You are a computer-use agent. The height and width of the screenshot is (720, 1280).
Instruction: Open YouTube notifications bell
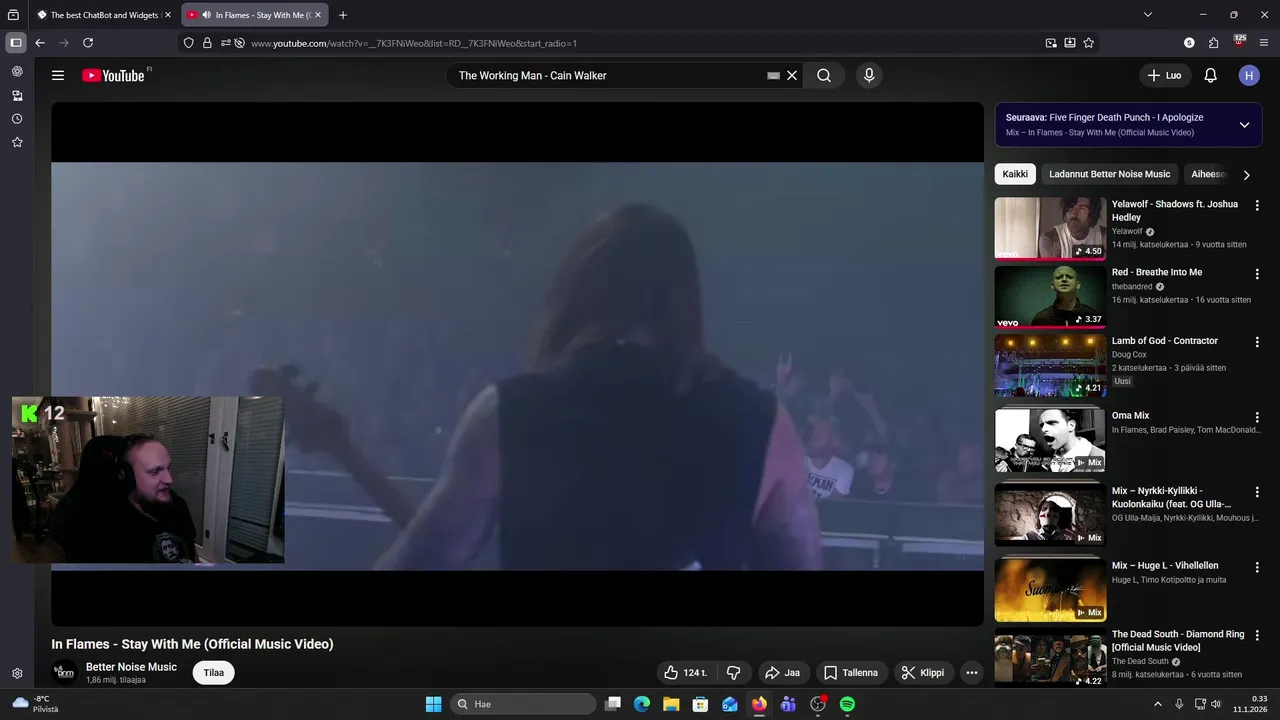click(x=1210, y=75)
